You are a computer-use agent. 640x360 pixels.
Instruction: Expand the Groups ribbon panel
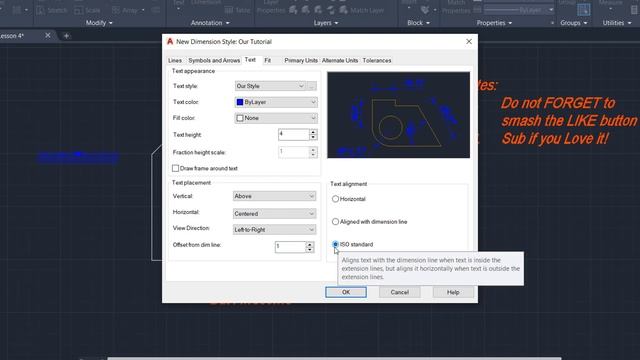[573, 23]
